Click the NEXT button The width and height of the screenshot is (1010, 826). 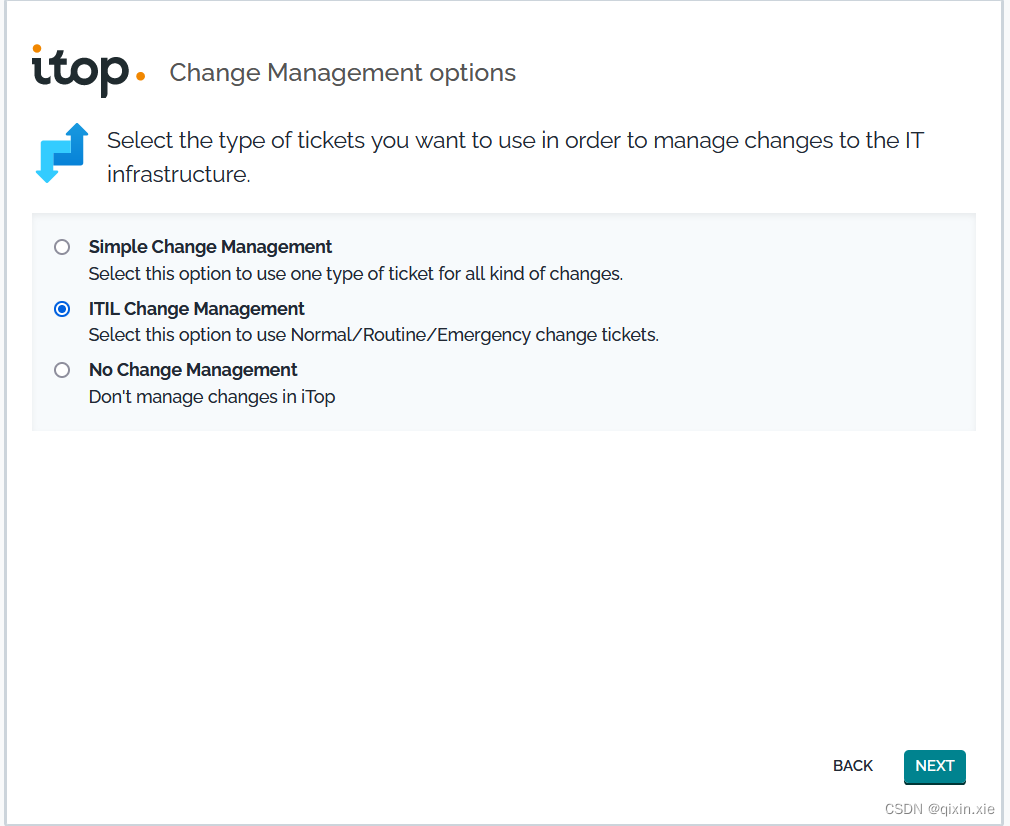934,766
